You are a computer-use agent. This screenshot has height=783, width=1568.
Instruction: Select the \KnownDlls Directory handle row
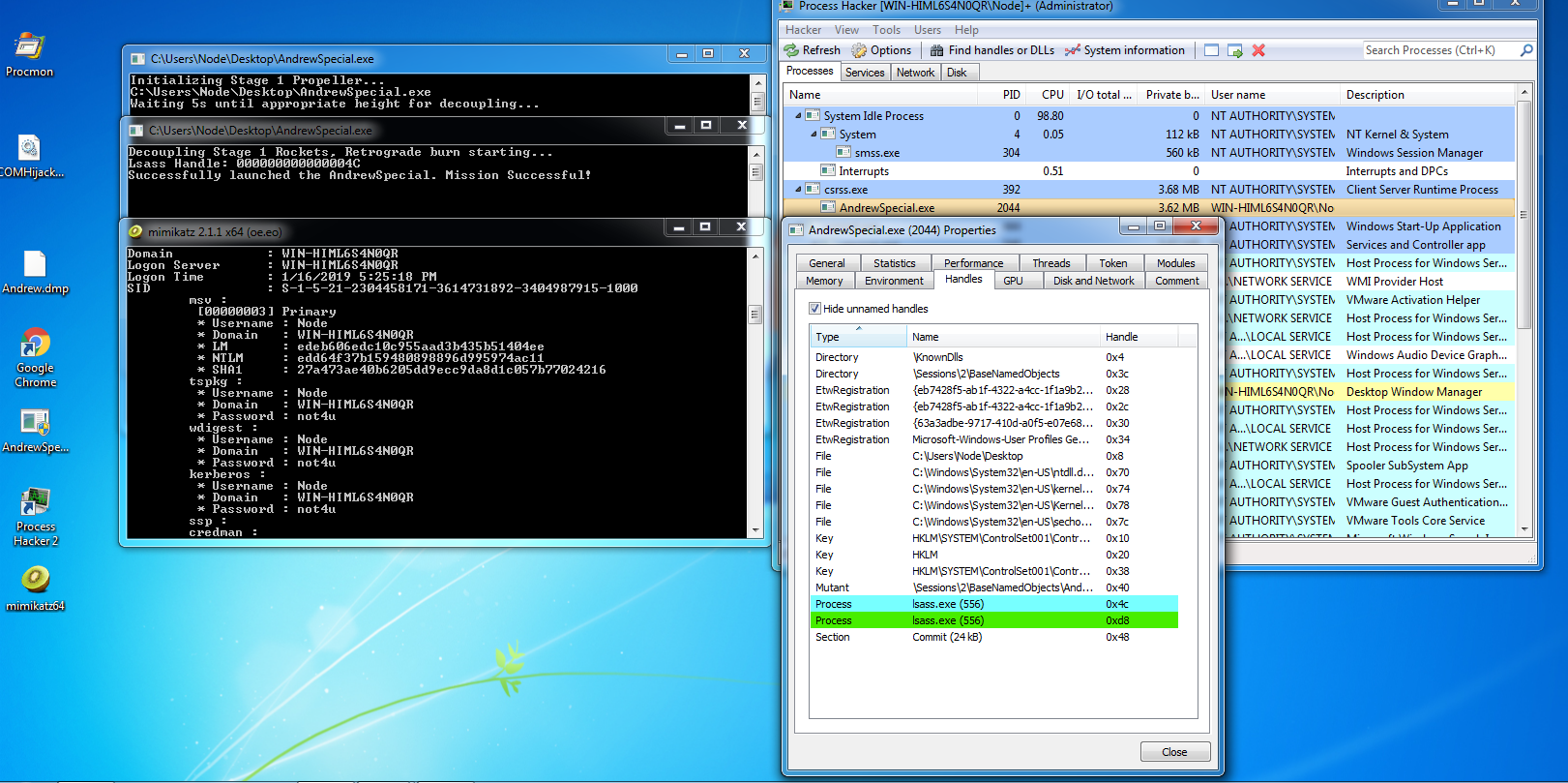click(994, 357)
